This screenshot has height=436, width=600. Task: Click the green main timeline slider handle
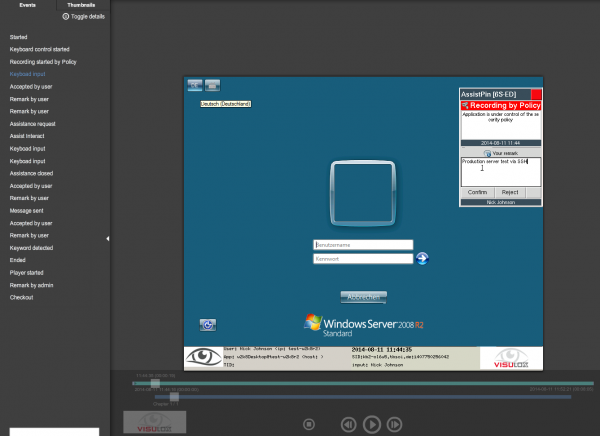[155, 383]
